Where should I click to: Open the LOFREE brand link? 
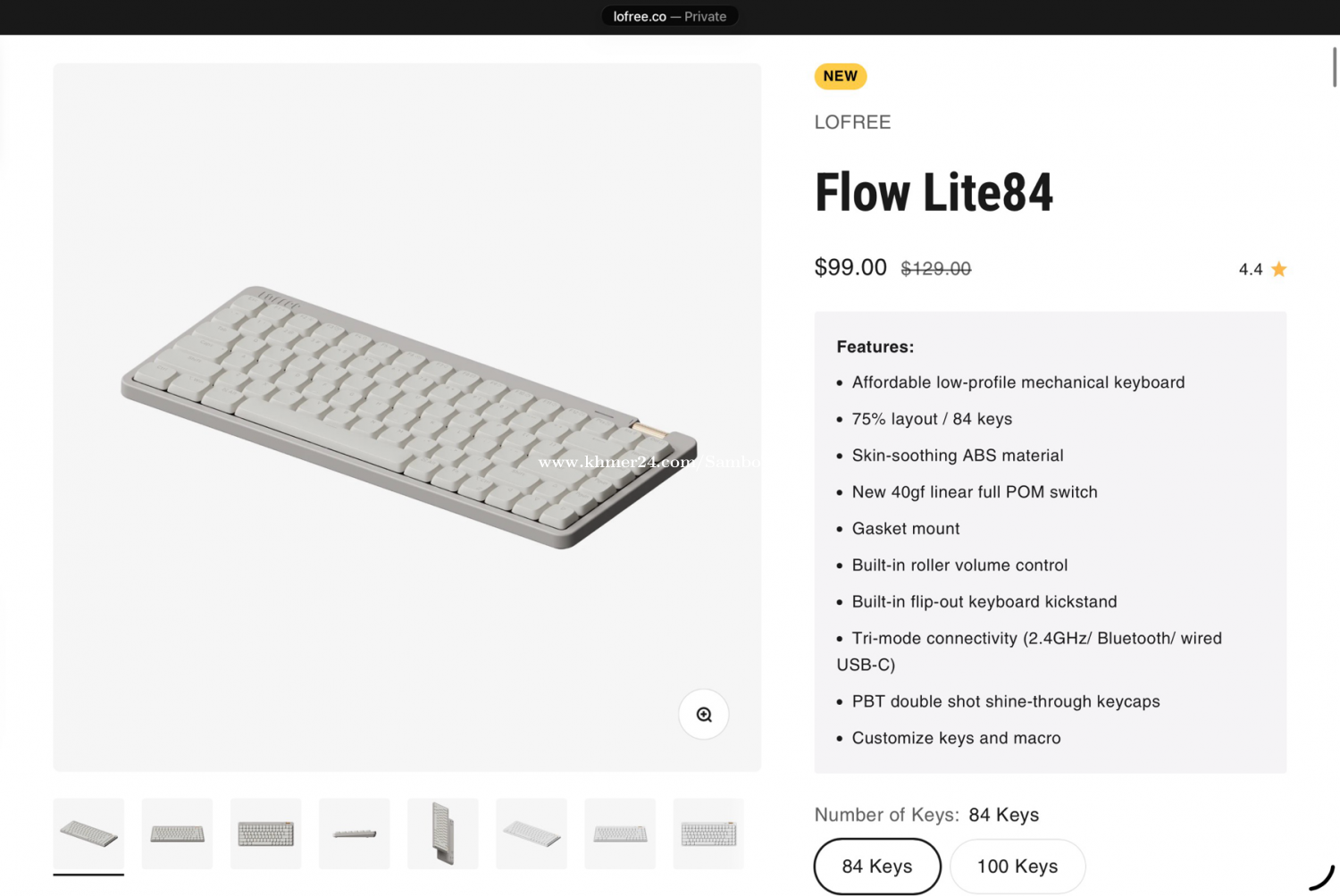tap(852, 122)
